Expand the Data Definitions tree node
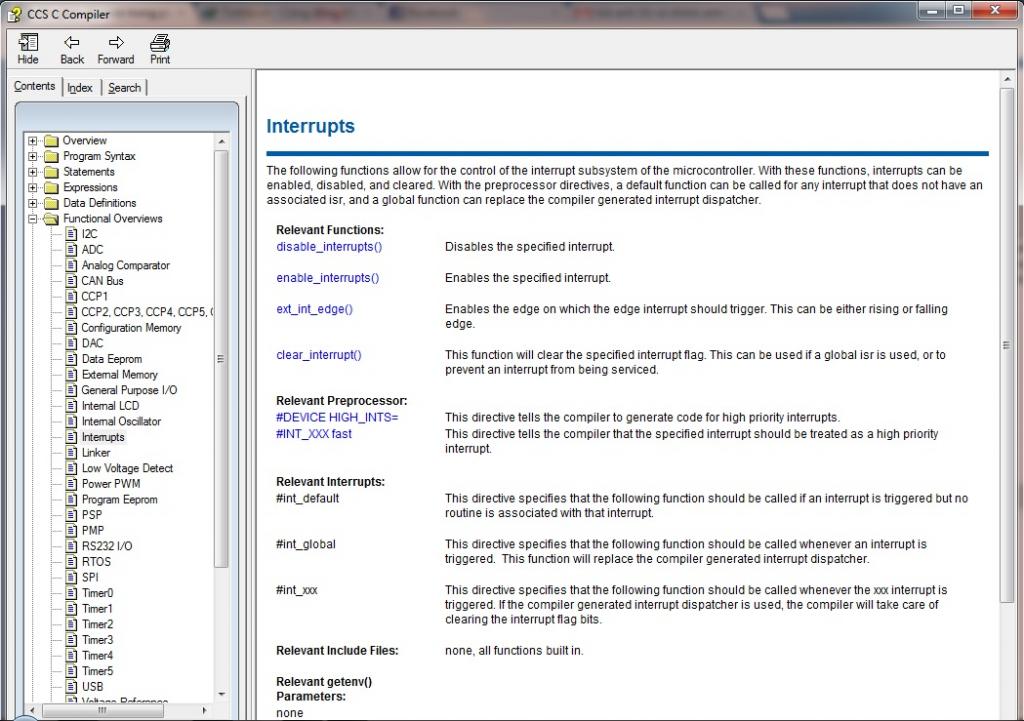The height and width of the screenshot is (721, 1024). (33, 204)
